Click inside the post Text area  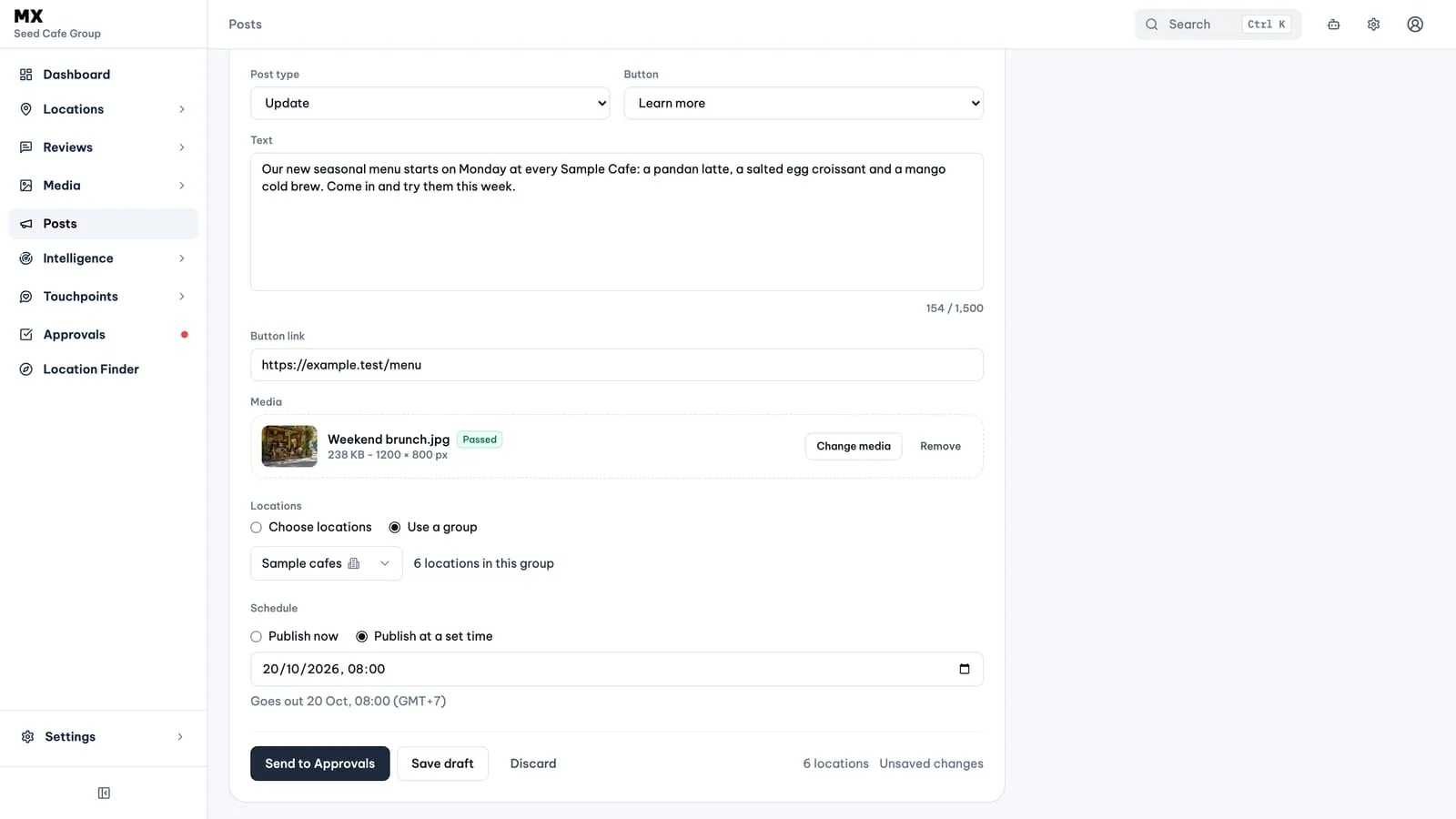click(x=617, y=222)
